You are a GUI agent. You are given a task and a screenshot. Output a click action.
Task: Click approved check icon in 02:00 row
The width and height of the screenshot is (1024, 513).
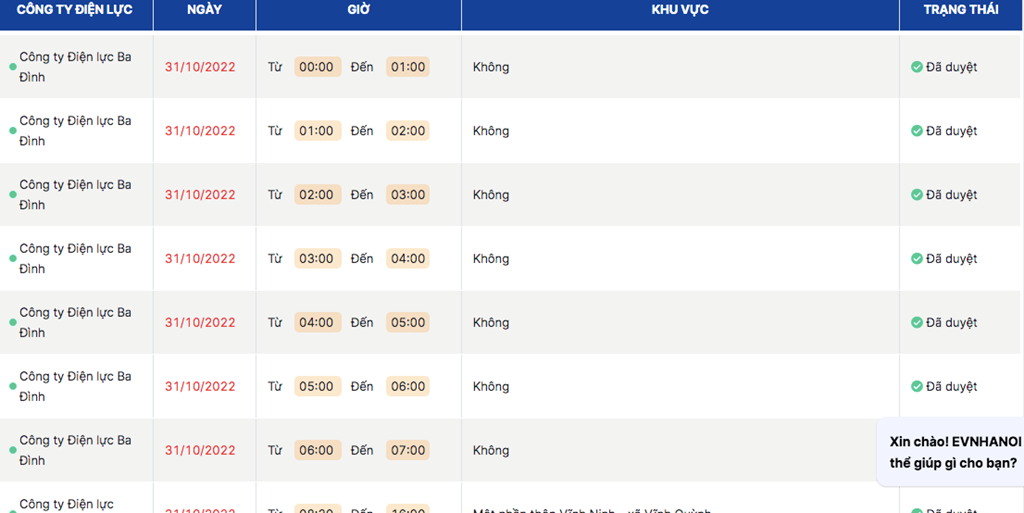coord(916,194)
